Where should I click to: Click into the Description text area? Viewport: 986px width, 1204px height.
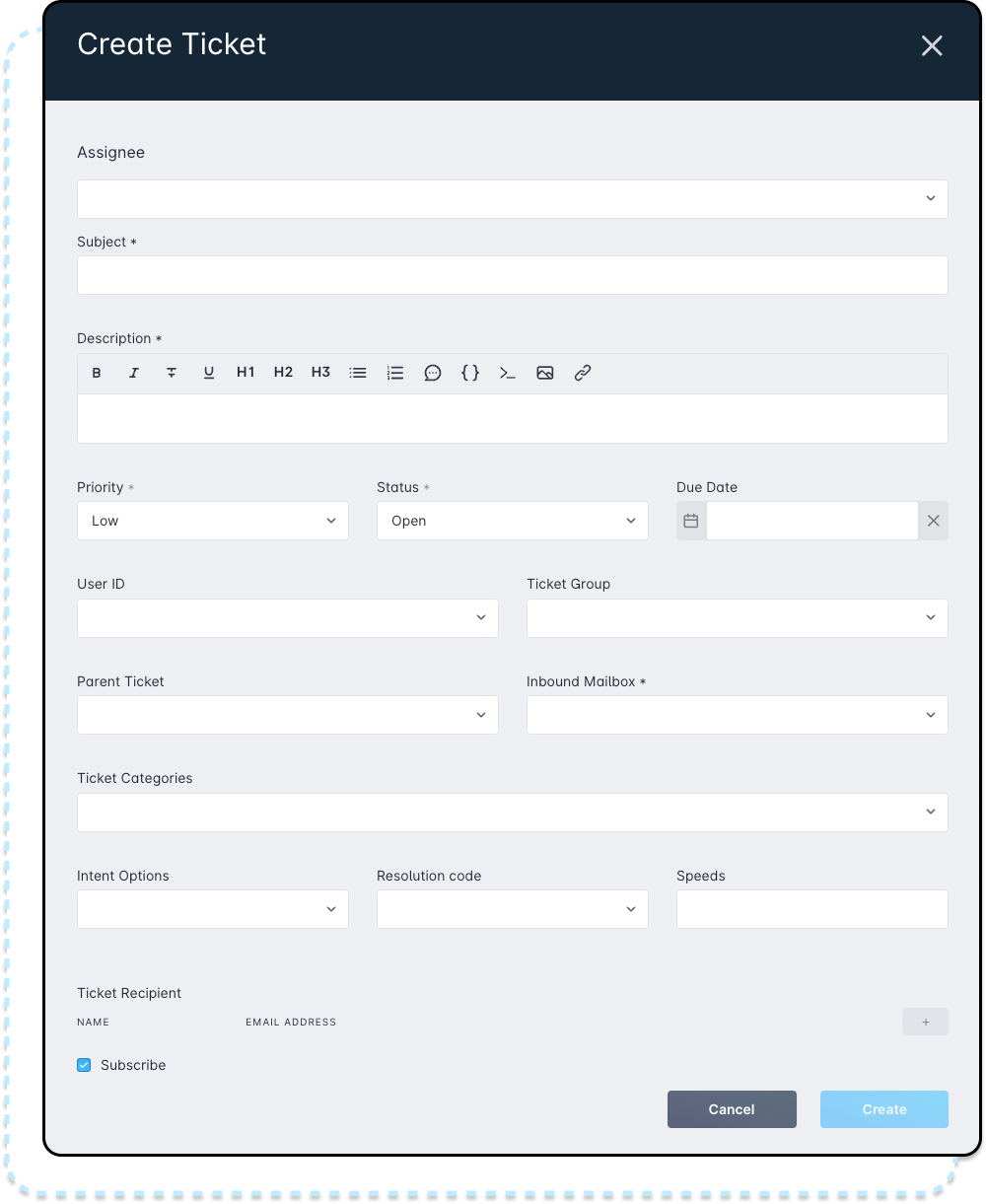coord(513,418)
